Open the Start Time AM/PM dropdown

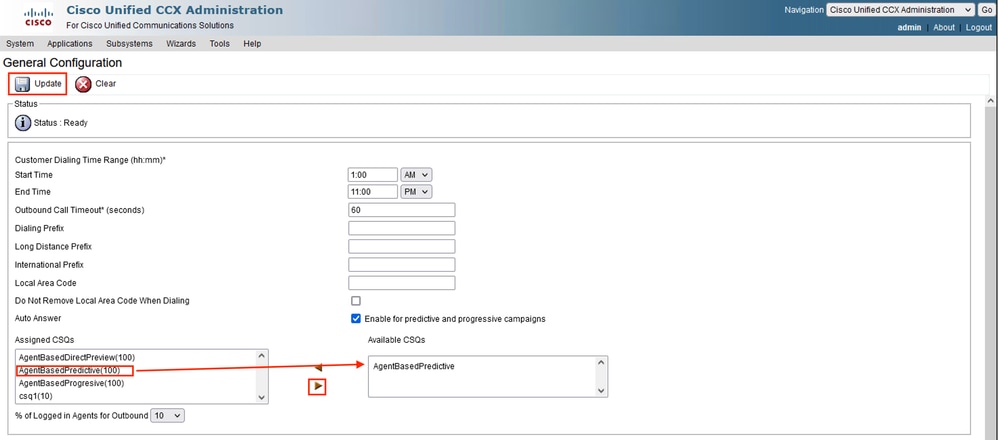tap(416, 174)
